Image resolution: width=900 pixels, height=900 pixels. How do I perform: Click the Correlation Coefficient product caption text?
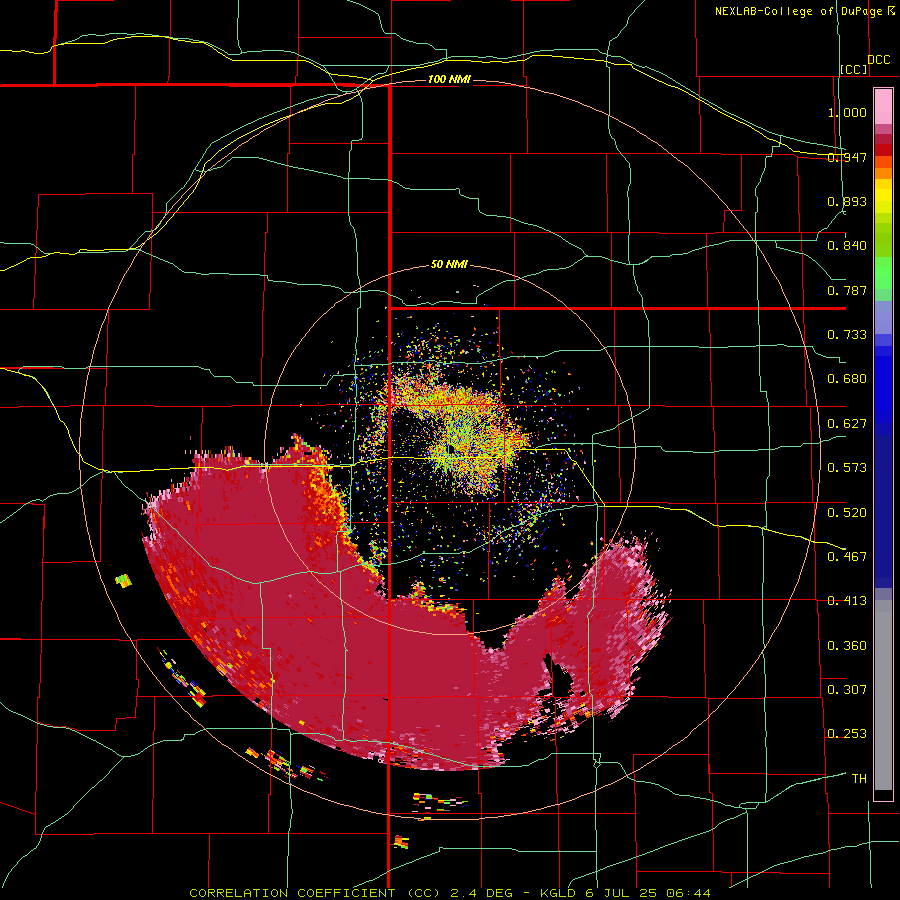coord(450,893)
